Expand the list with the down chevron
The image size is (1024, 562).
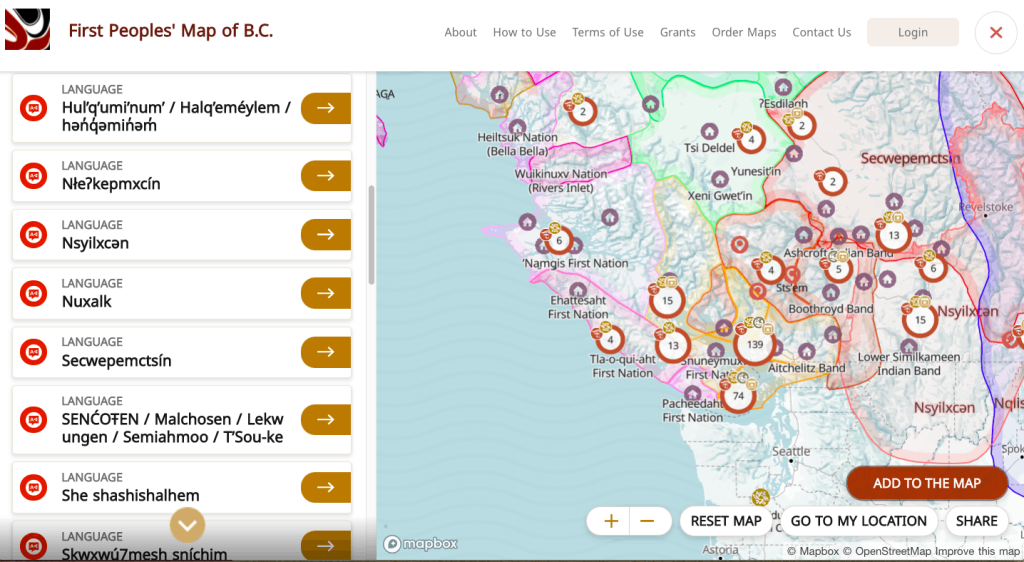[x=187, y=524]
